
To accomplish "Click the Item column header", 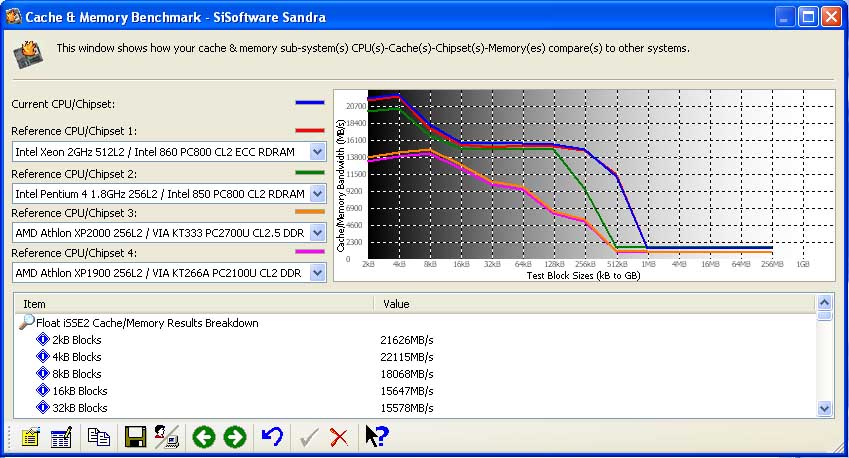I will click(x=193, y=304).
